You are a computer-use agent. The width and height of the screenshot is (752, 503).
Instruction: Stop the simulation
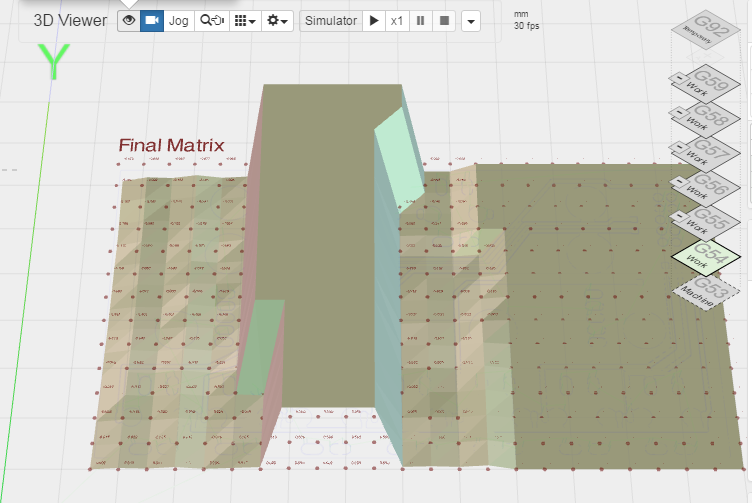point(444,21)
